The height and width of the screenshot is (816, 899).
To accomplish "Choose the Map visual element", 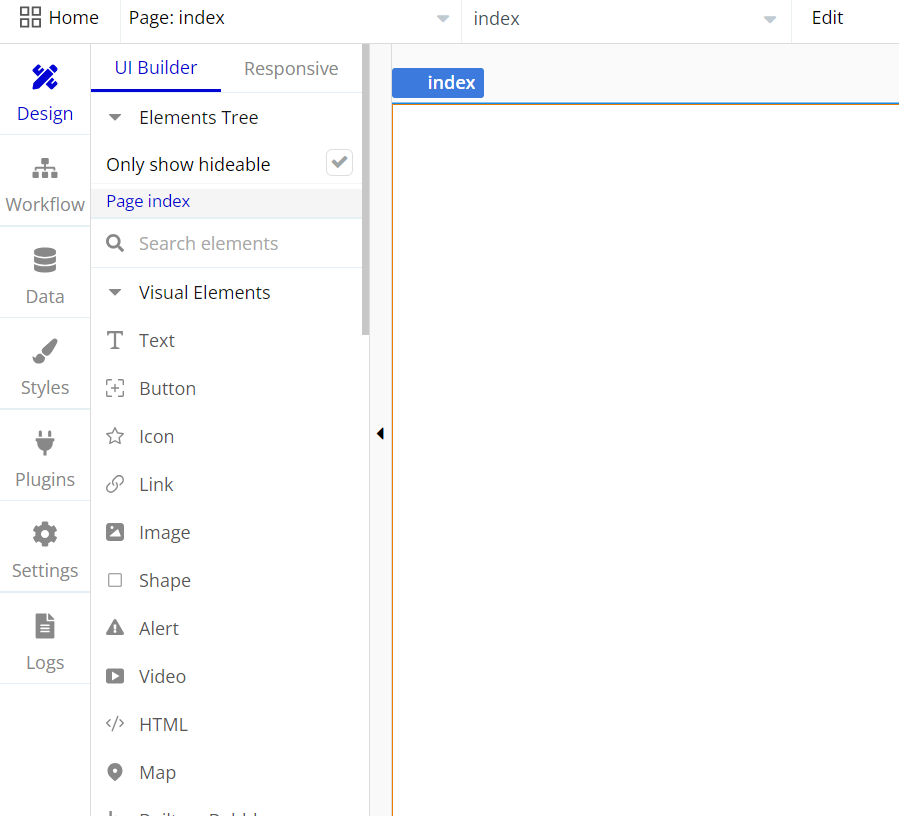I will pyautogui.click(x=157, y=773).
